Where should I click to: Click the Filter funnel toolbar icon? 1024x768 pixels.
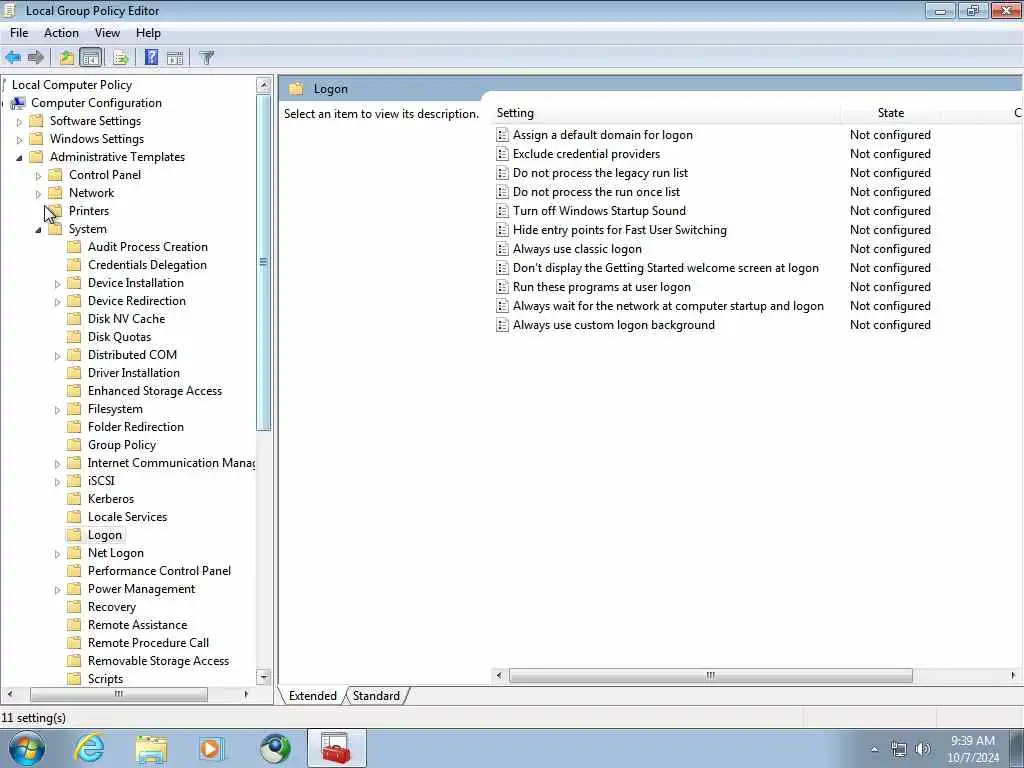[206, 57]
